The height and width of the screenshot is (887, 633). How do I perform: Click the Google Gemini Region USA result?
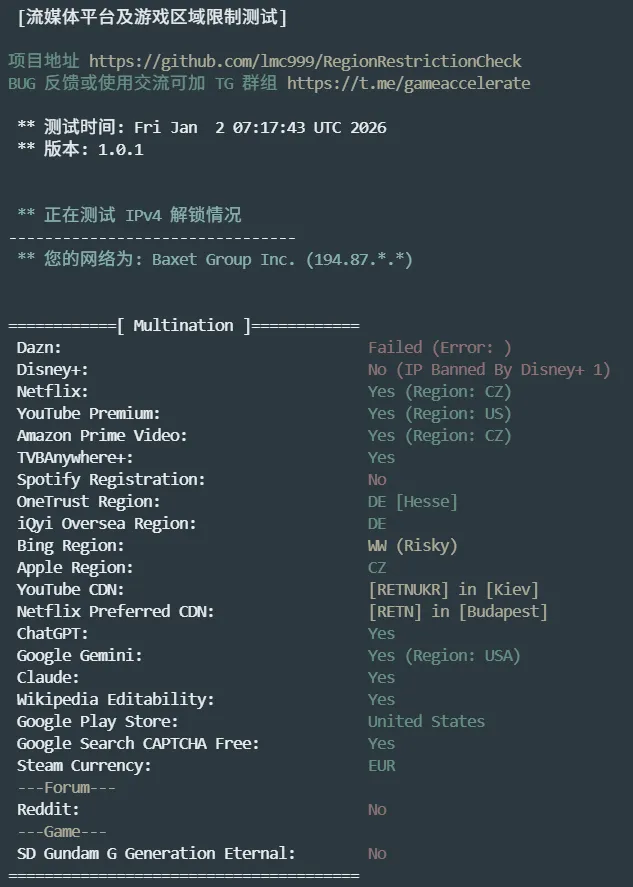(443, 656)
